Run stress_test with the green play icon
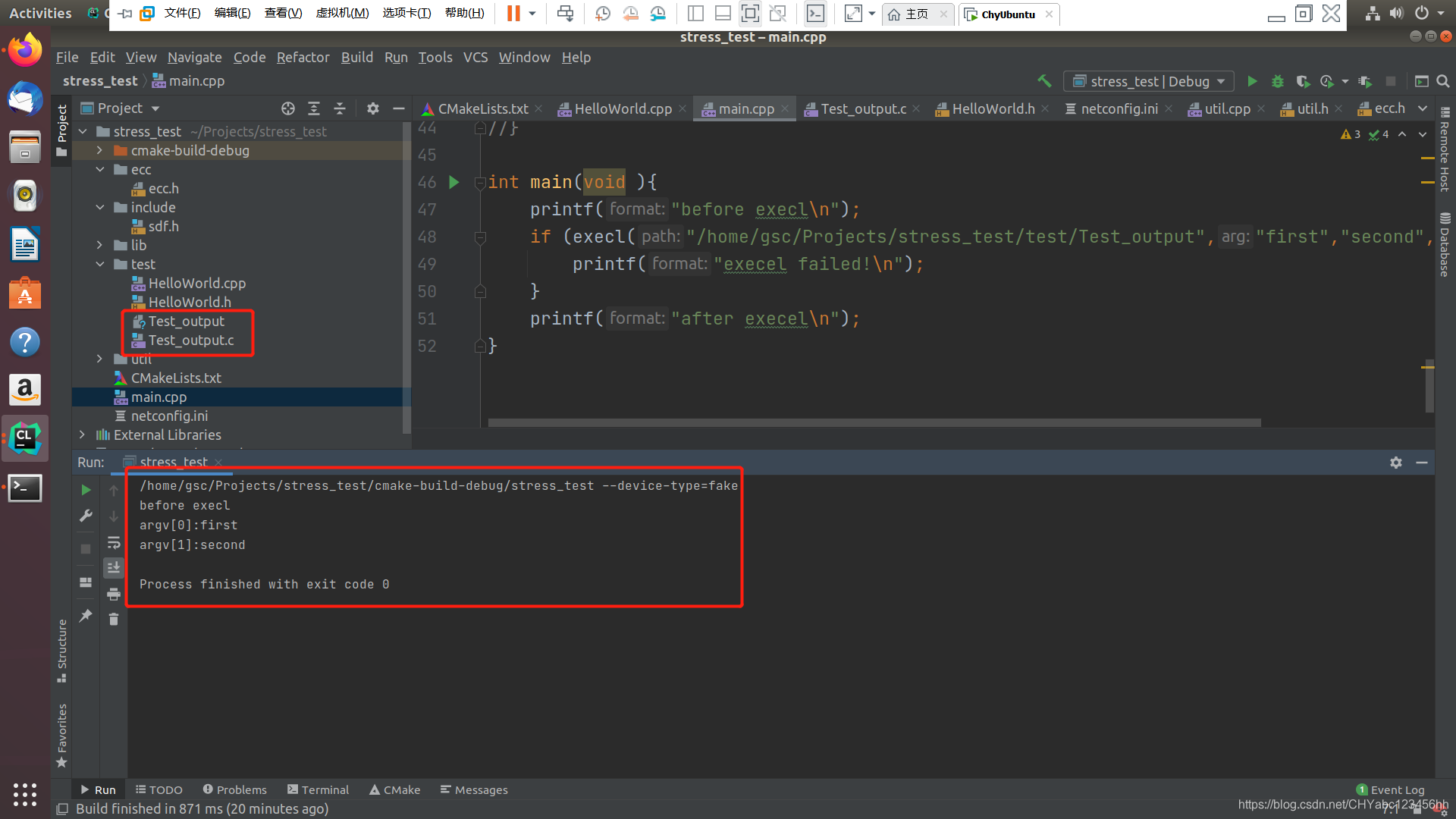This screenshot has width=1456, height=819. pyautogui.click(x=1252, y=81)
